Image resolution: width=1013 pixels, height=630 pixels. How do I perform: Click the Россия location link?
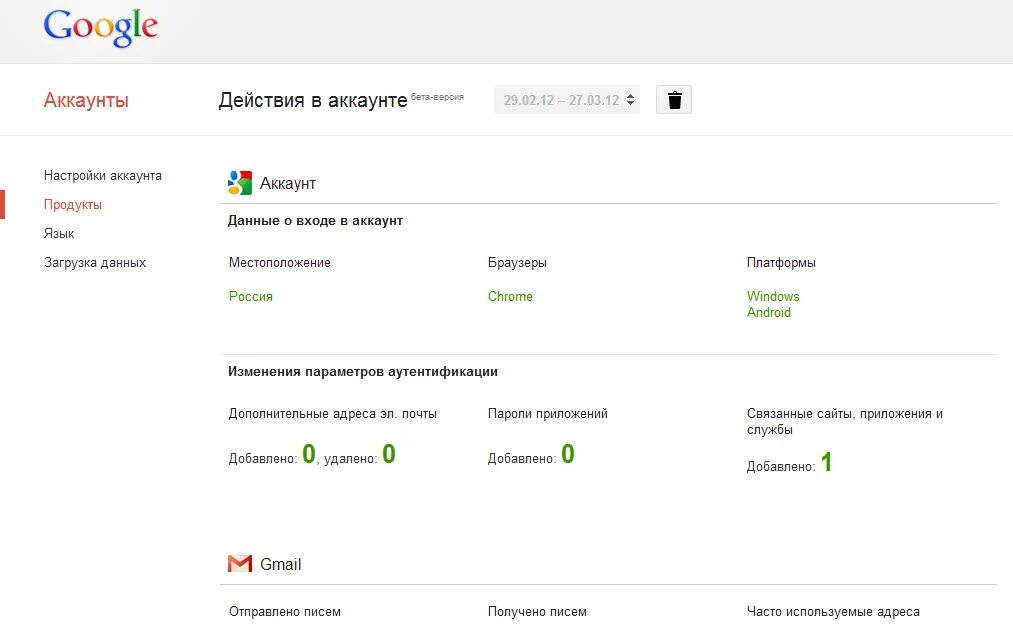tap(251, 296)
